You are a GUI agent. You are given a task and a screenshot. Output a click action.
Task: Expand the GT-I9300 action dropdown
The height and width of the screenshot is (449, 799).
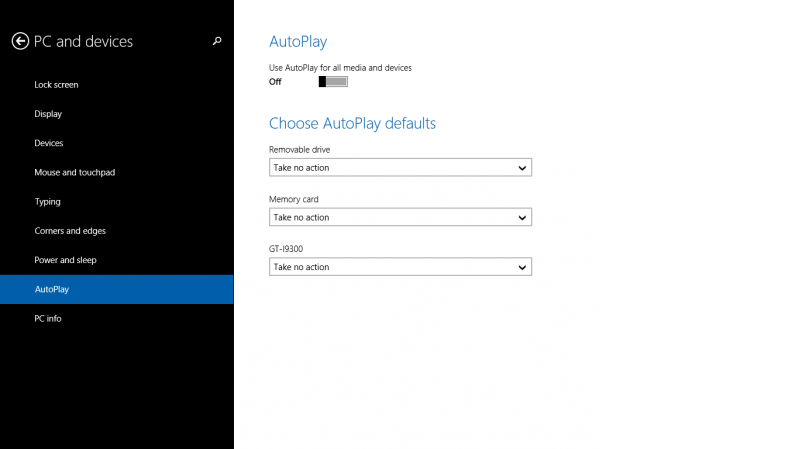[x=400, y=267]
